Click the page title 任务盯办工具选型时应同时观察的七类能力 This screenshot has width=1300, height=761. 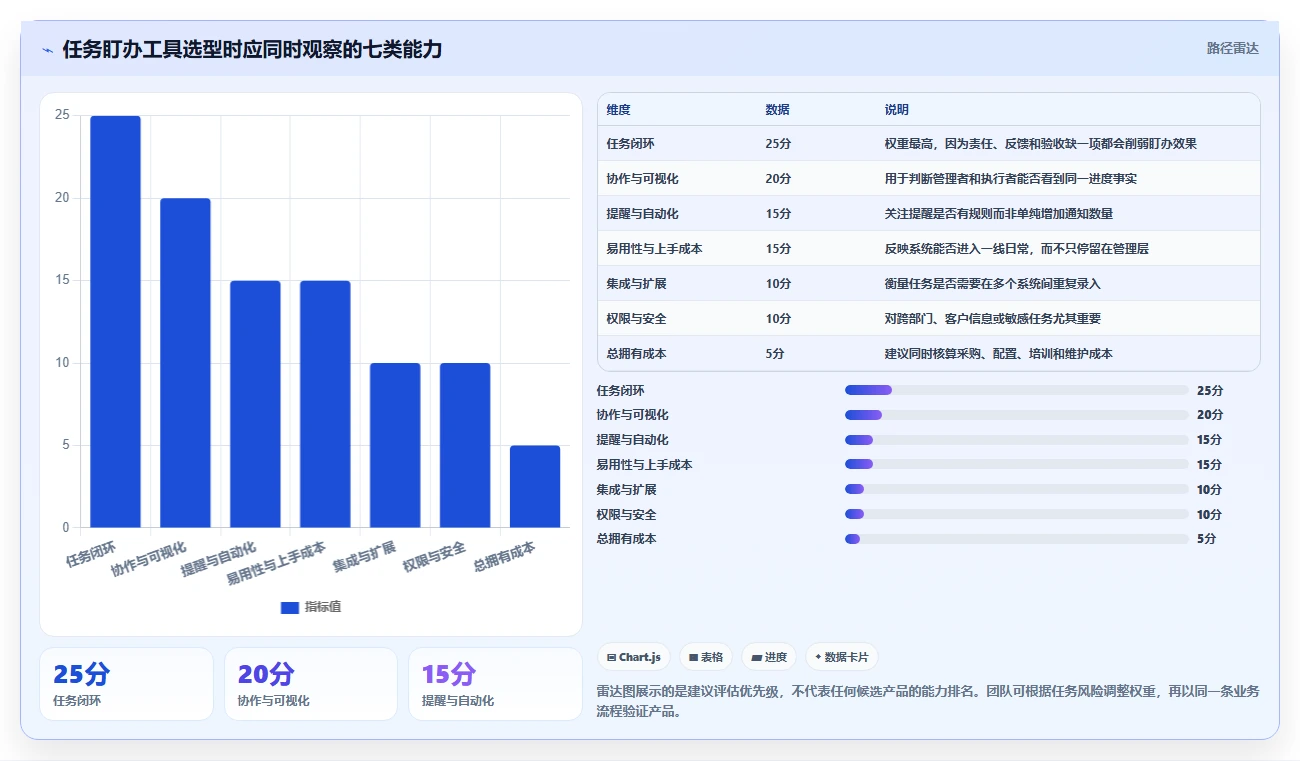click(252, 50)
